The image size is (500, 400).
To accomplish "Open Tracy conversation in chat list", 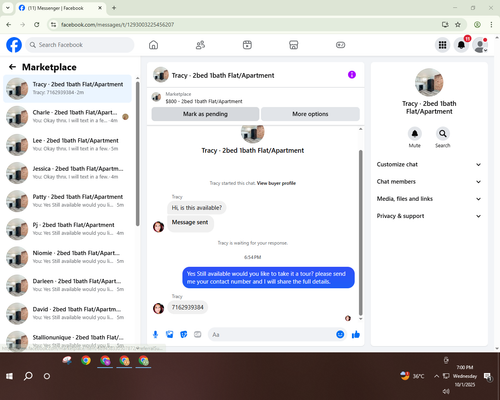I will point(67,88).
